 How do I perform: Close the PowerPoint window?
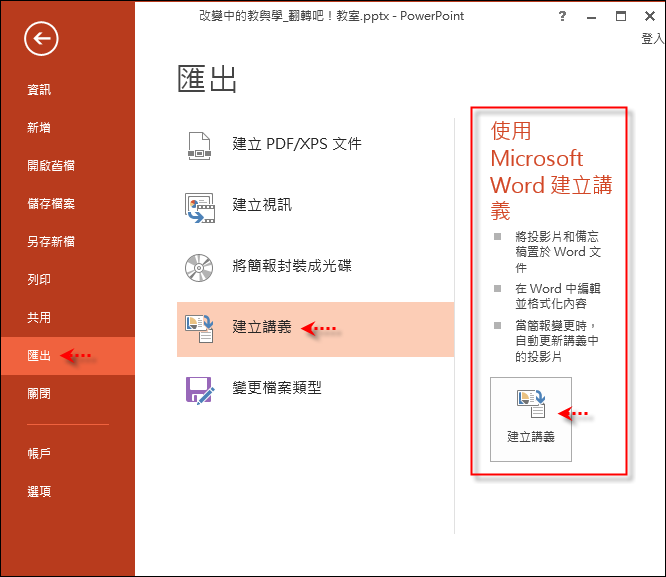pyautogui.click(x=649, y=16)
